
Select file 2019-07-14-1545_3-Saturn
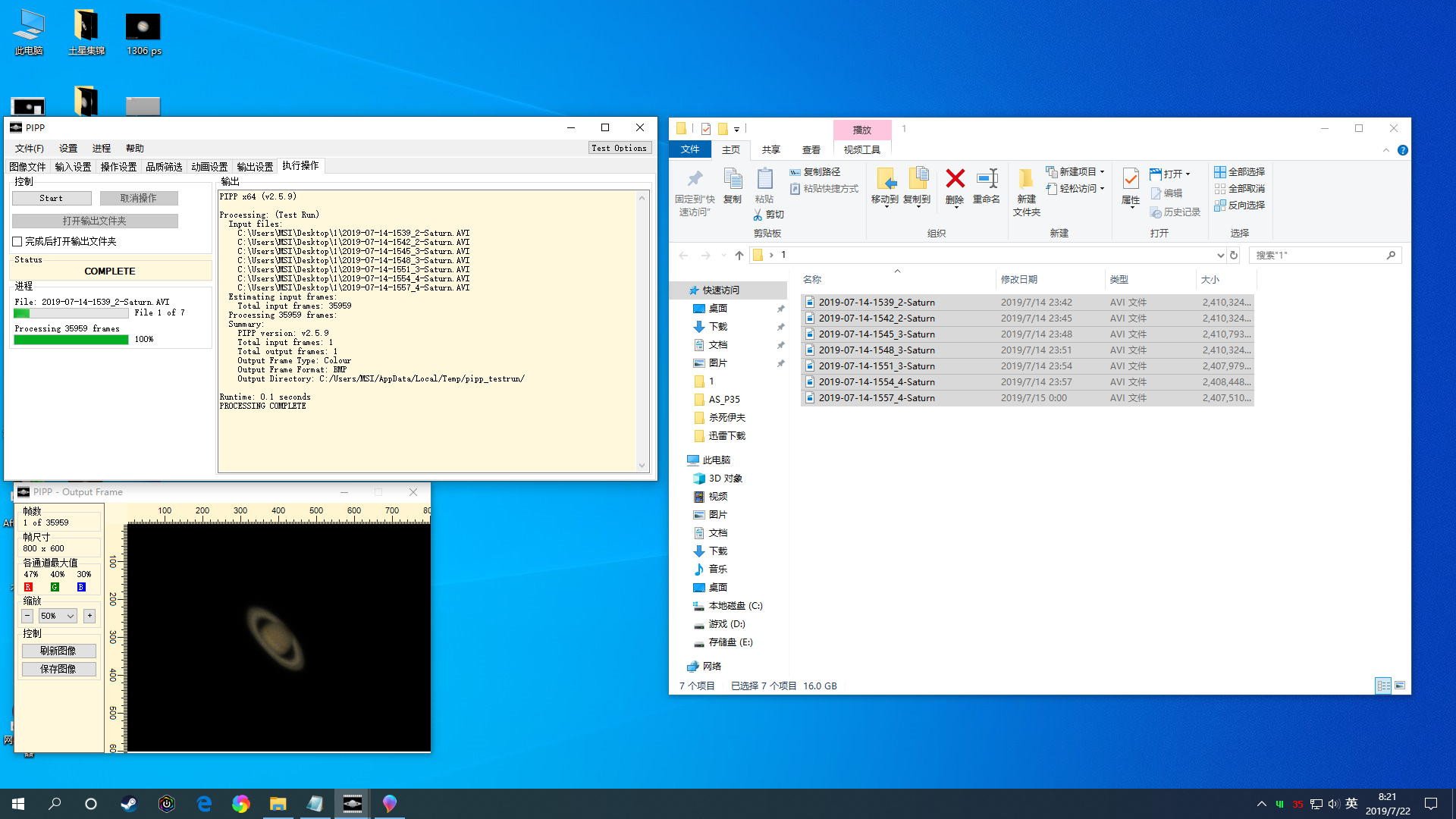pos(1027,334)
